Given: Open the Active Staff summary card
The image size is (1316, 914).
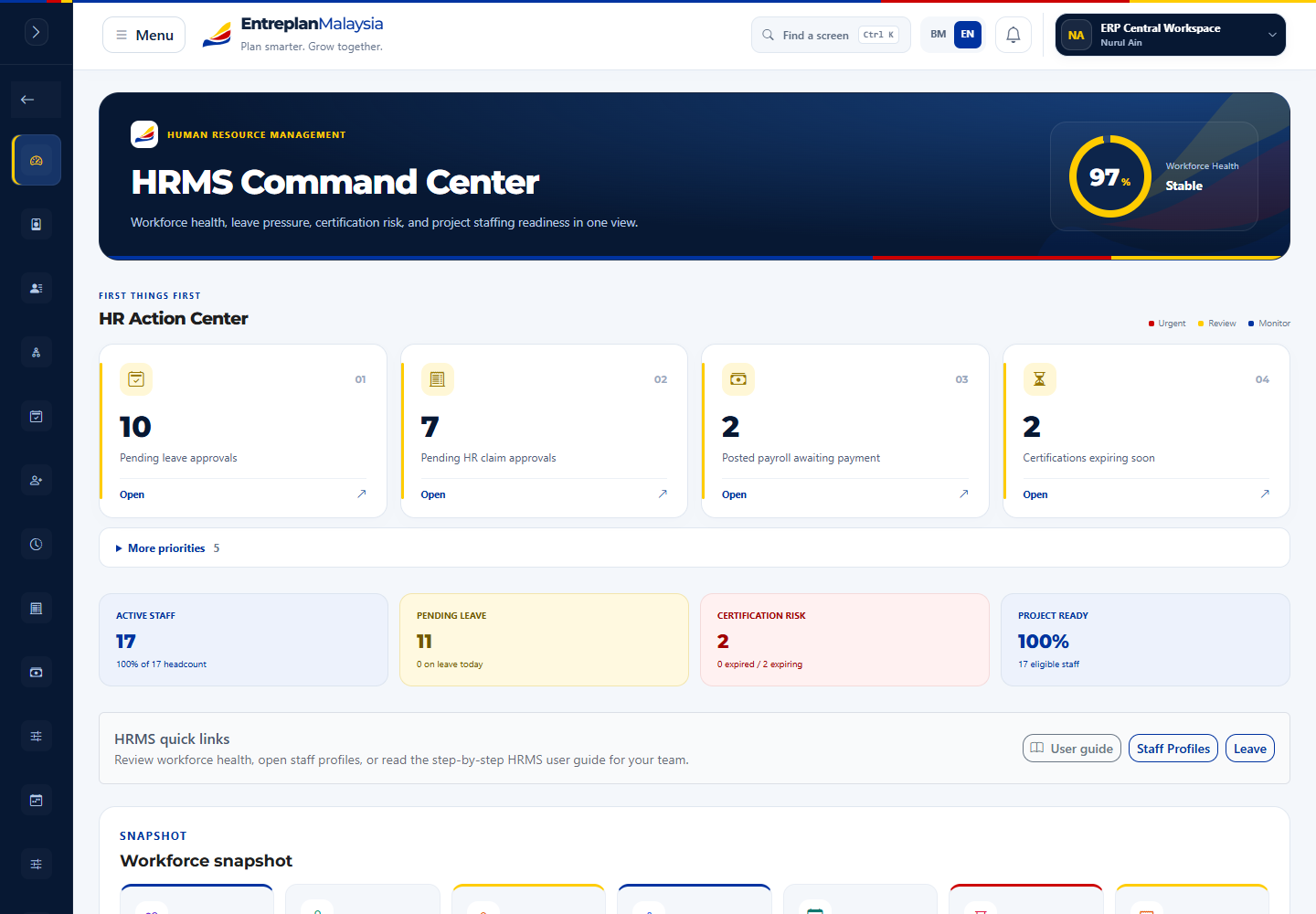Looking at the screenshot, I should click(x=243, y=640).
